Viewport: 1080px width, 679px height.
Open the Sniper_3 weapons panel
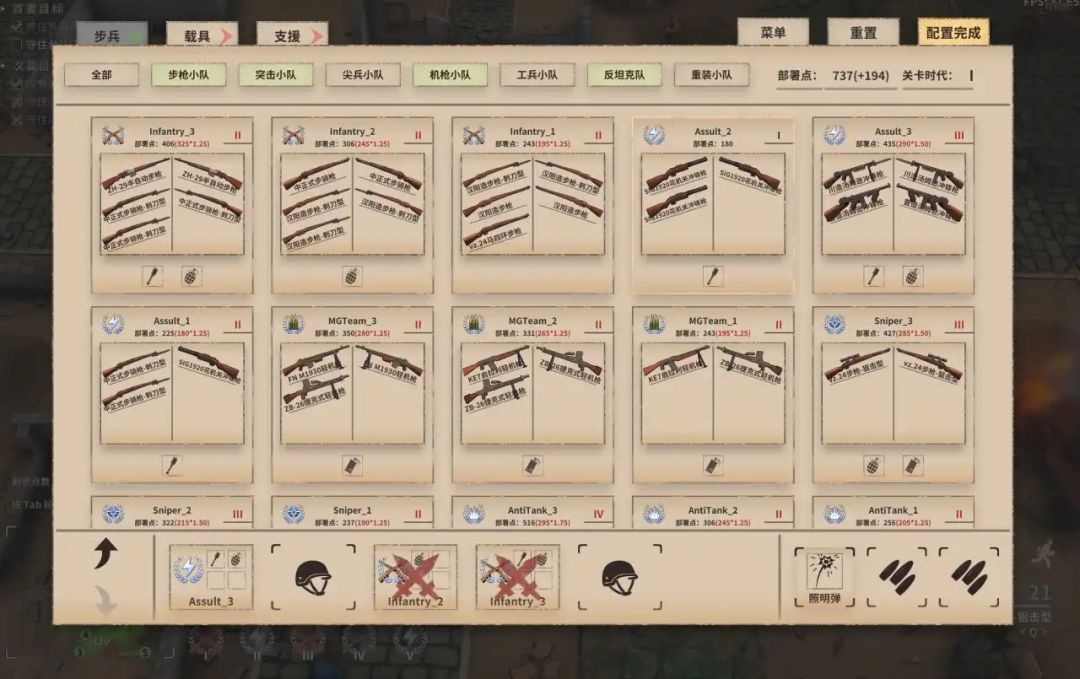point(893,393)
